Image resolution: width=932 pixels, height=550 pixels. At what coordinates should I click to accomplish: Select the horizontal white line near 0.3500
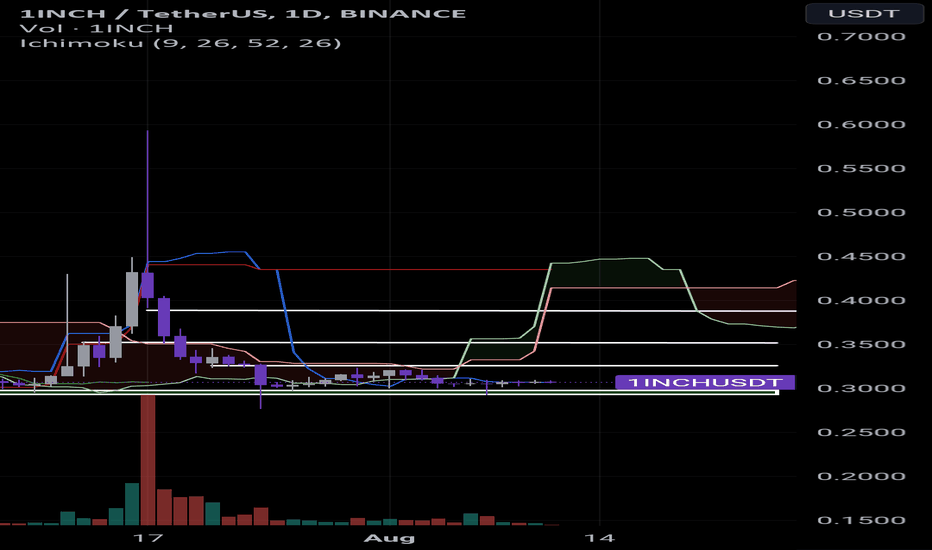(430, 343)
